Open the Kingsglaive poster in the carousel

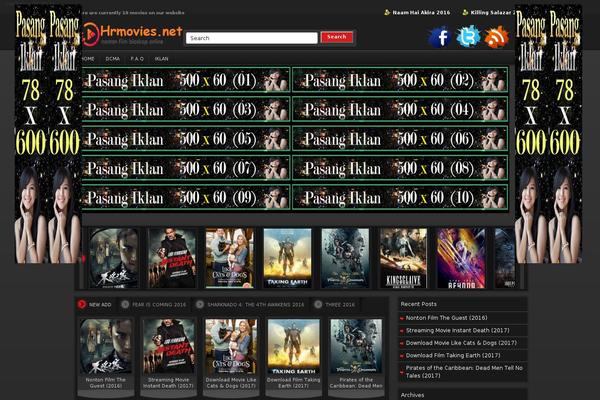pos(403,258)
